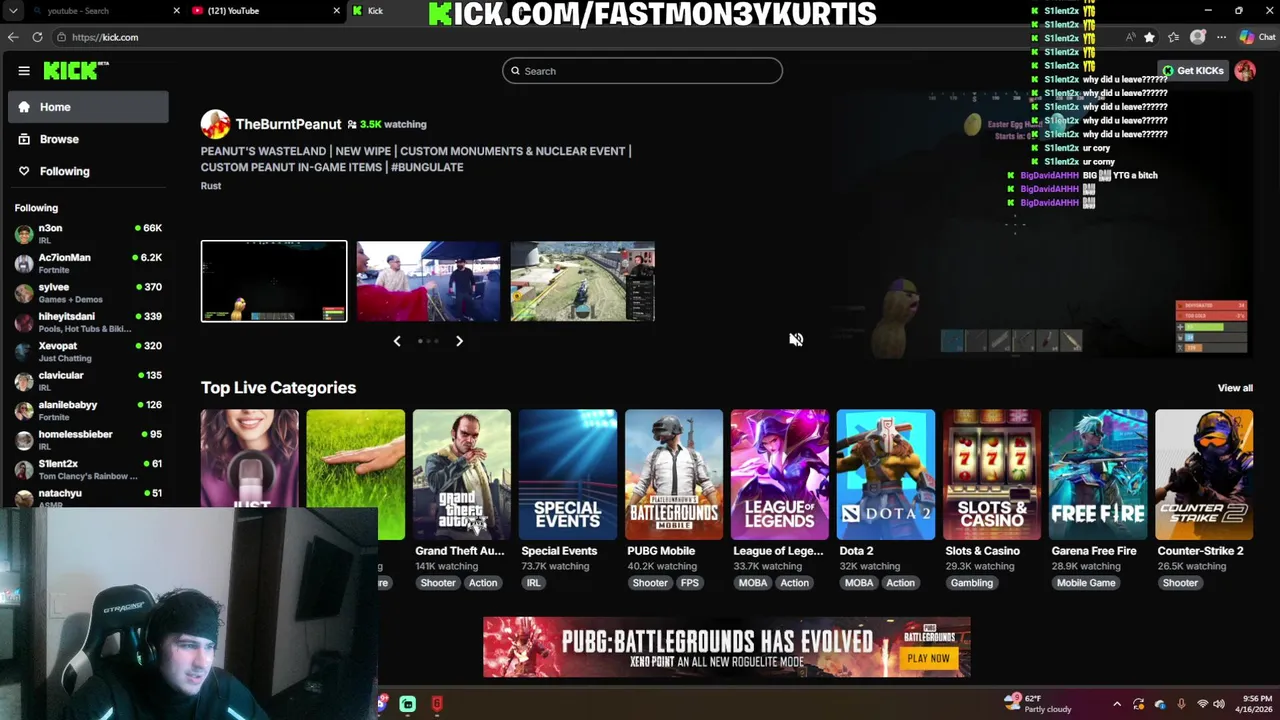This screenshot has height=720, width=1280.
Task: Go to Home in Kick sidebar
Action: tap(88, 107)
